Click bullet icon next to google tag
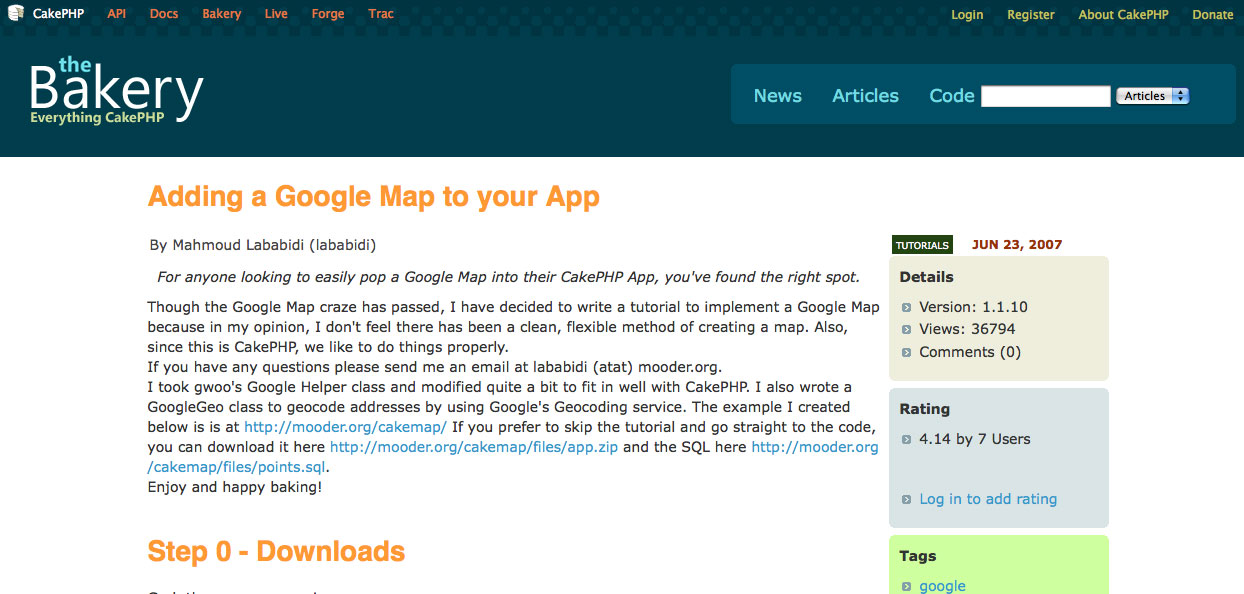1244x594 pixels. [x=907, y=587]
